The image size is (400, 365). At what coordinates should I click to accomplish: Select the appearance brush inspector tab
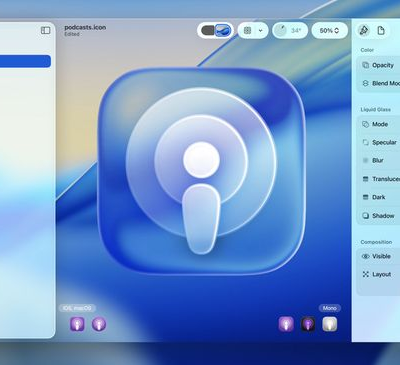tap(364, 30)
